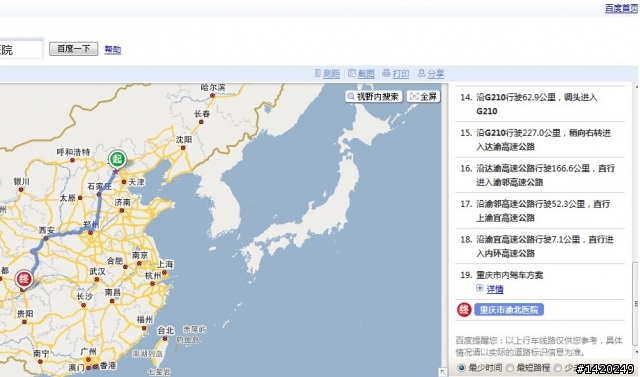Click 合肥 city label on map
Viewport: 640px width, 377px height.
pyautogui.click(x=115, y=260)
